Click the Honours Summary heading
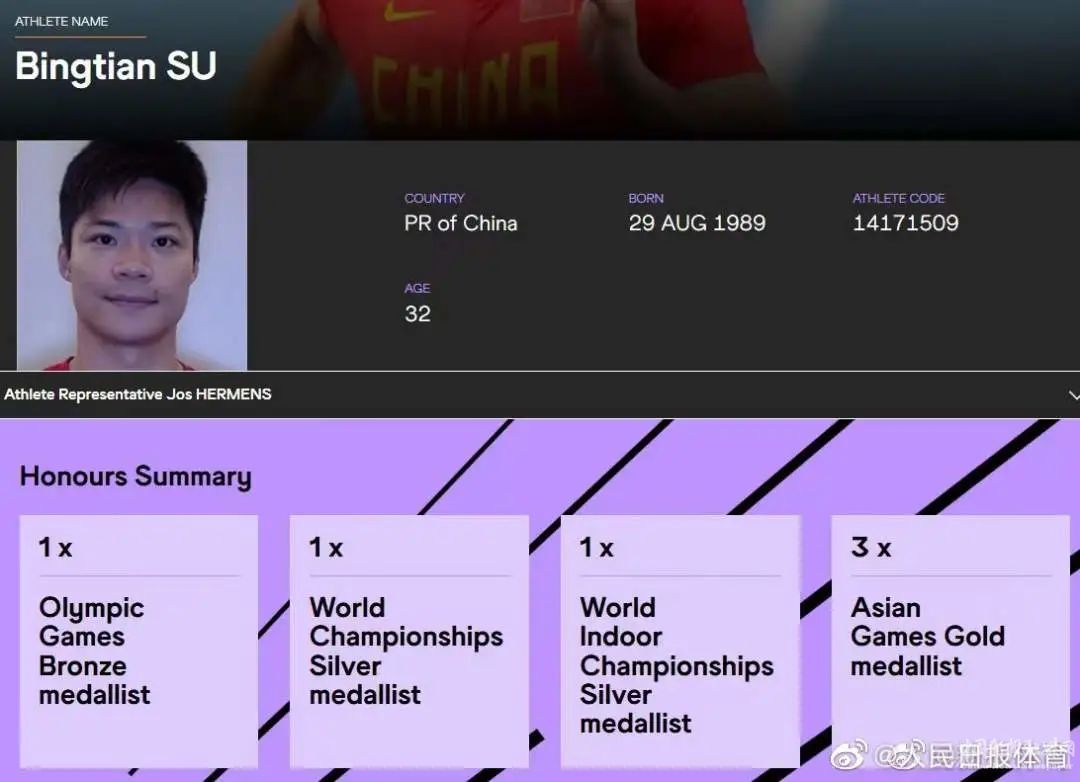Image resolution: width=1080 pixels, height=782 pixels. tap(135, 476)
